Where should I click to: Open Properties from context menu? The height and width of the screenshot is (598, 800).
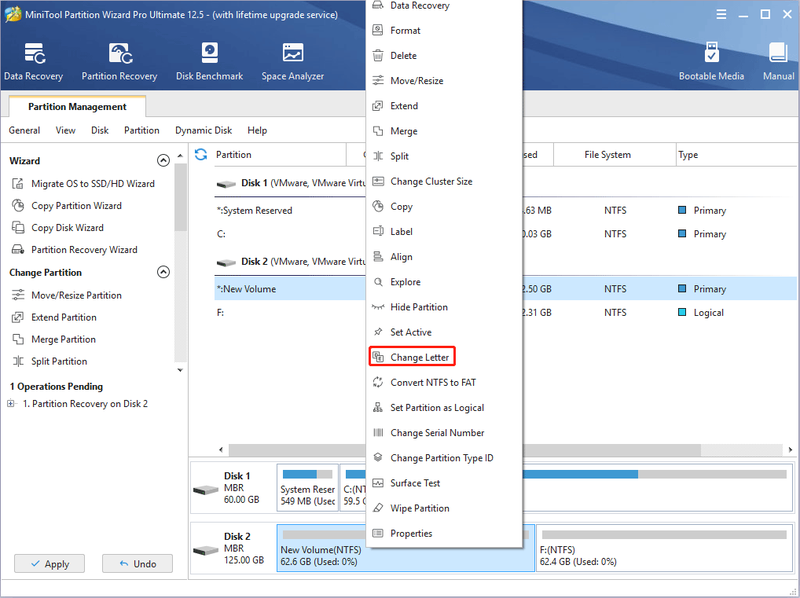[444, 533]
